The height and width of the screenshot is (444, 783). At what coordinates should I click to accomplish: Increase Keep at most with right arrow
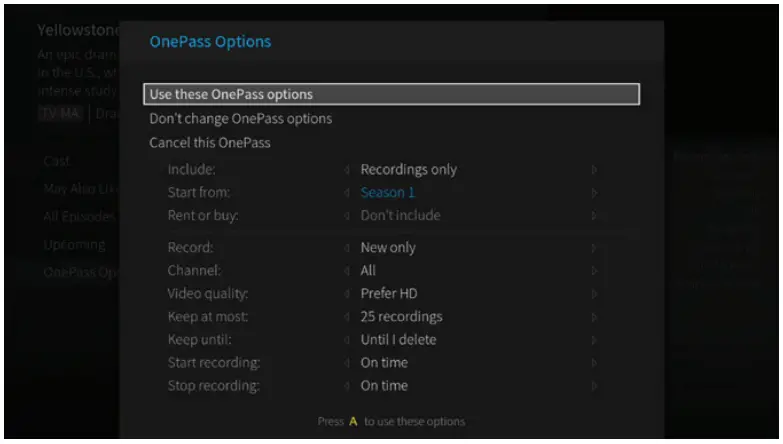click(594, 317)
